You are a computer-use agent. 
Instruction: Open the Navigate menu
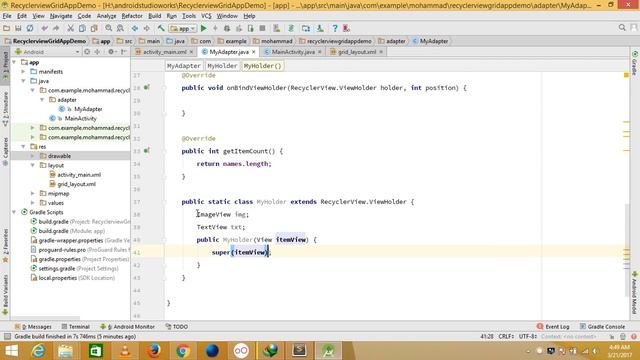pos(61,16)
